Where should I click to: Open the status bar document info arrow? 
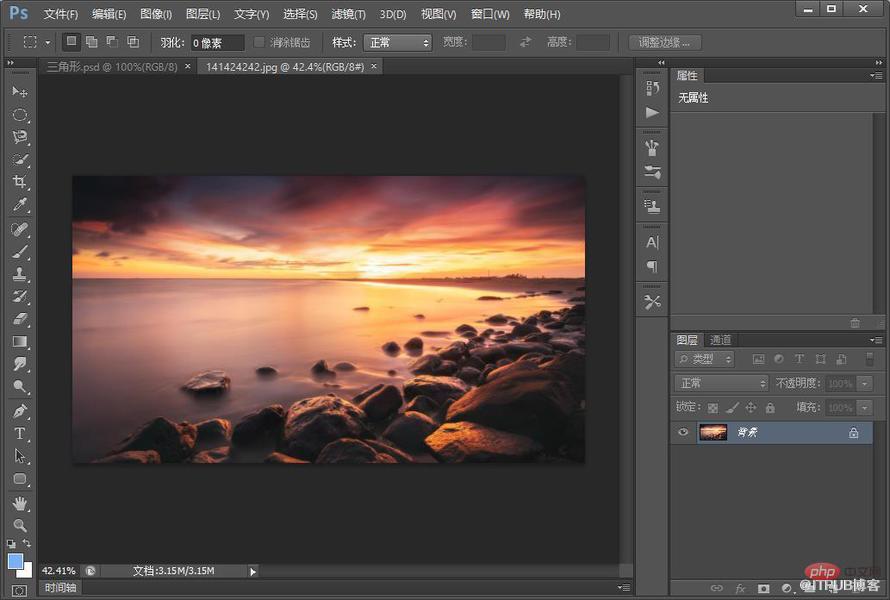[253, 572]
